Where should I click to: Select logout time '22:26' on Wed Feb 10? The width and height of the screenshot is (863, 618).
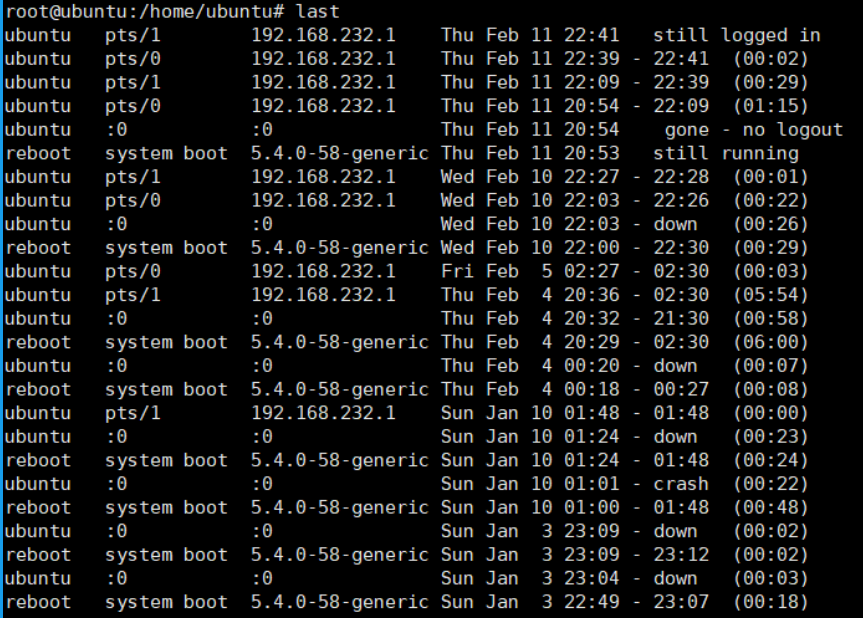coord(681,201)
